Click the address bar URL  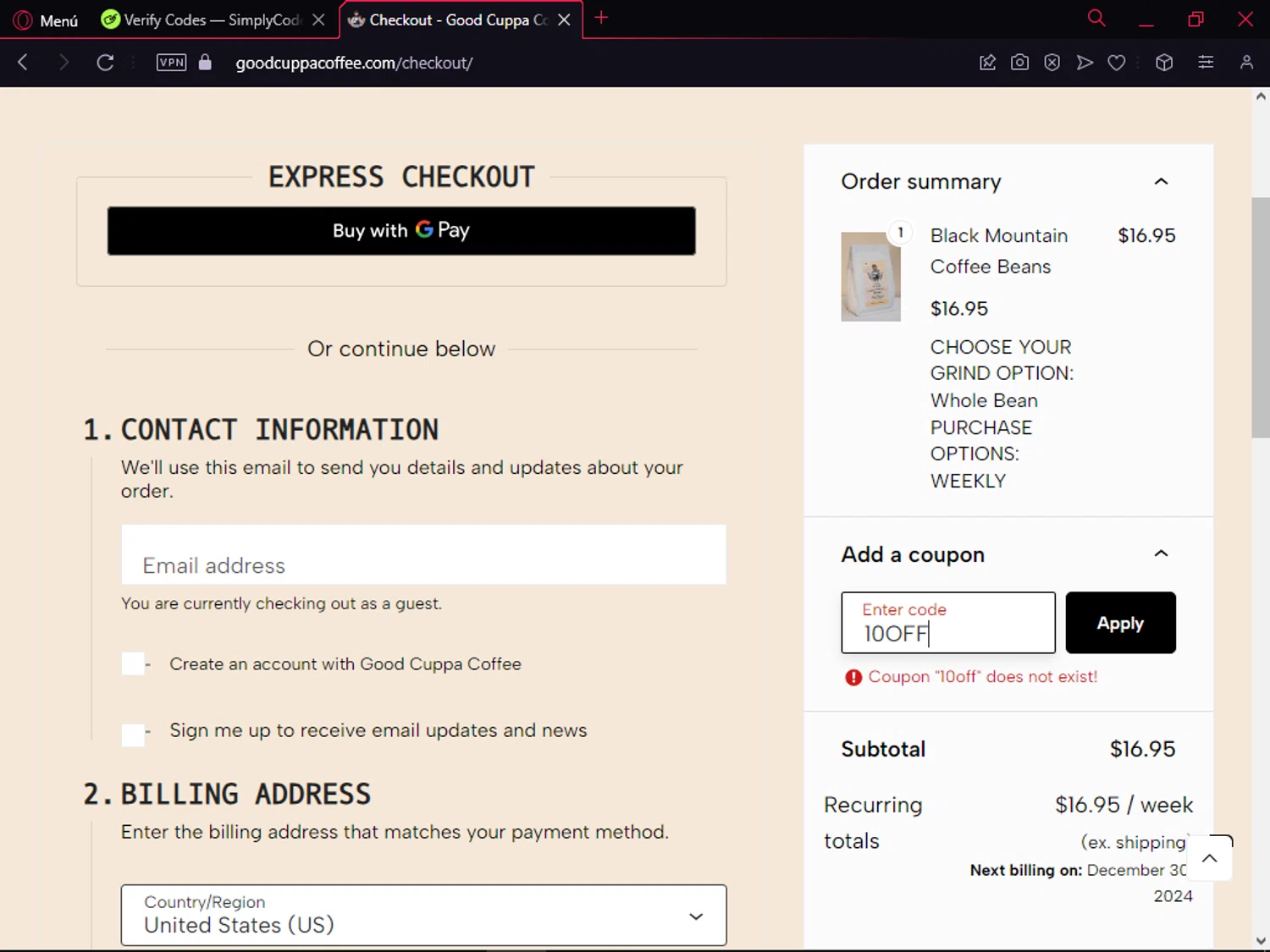354,63
